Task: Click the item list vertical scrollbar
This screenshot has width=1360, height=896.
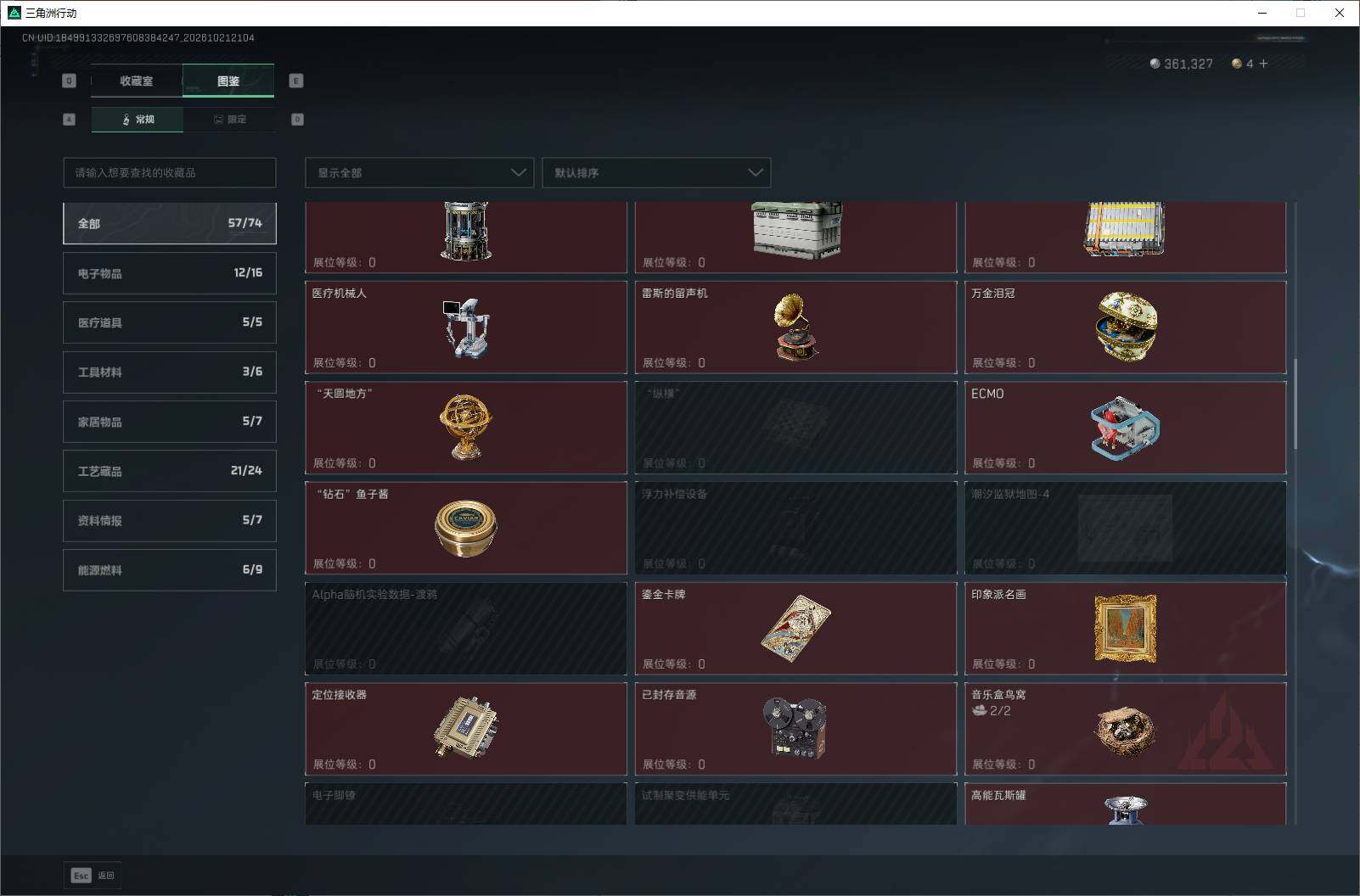Action: pyautogui.click(x=1295, y=404)
